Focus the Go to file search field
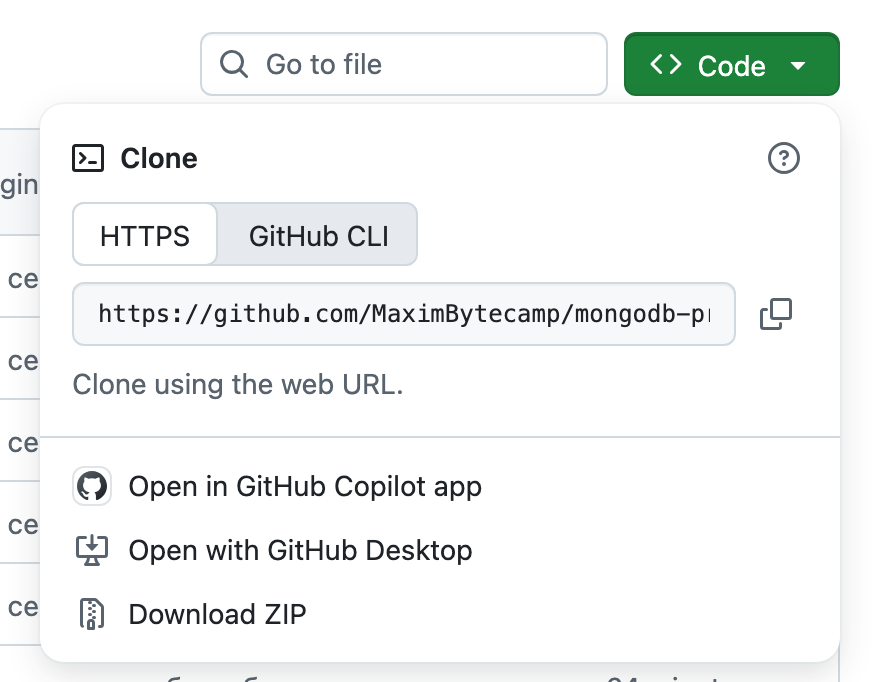880x682 pixels. coord(404,64)
